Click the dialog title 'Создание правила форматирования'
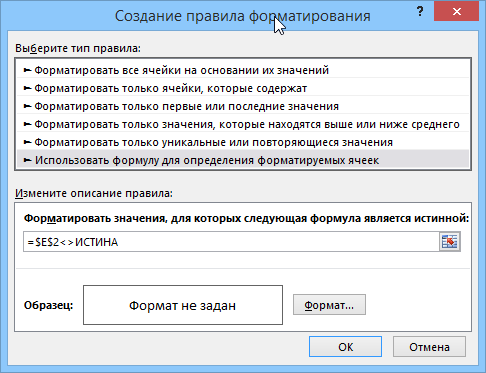The image size is (486, 373). 243,16
